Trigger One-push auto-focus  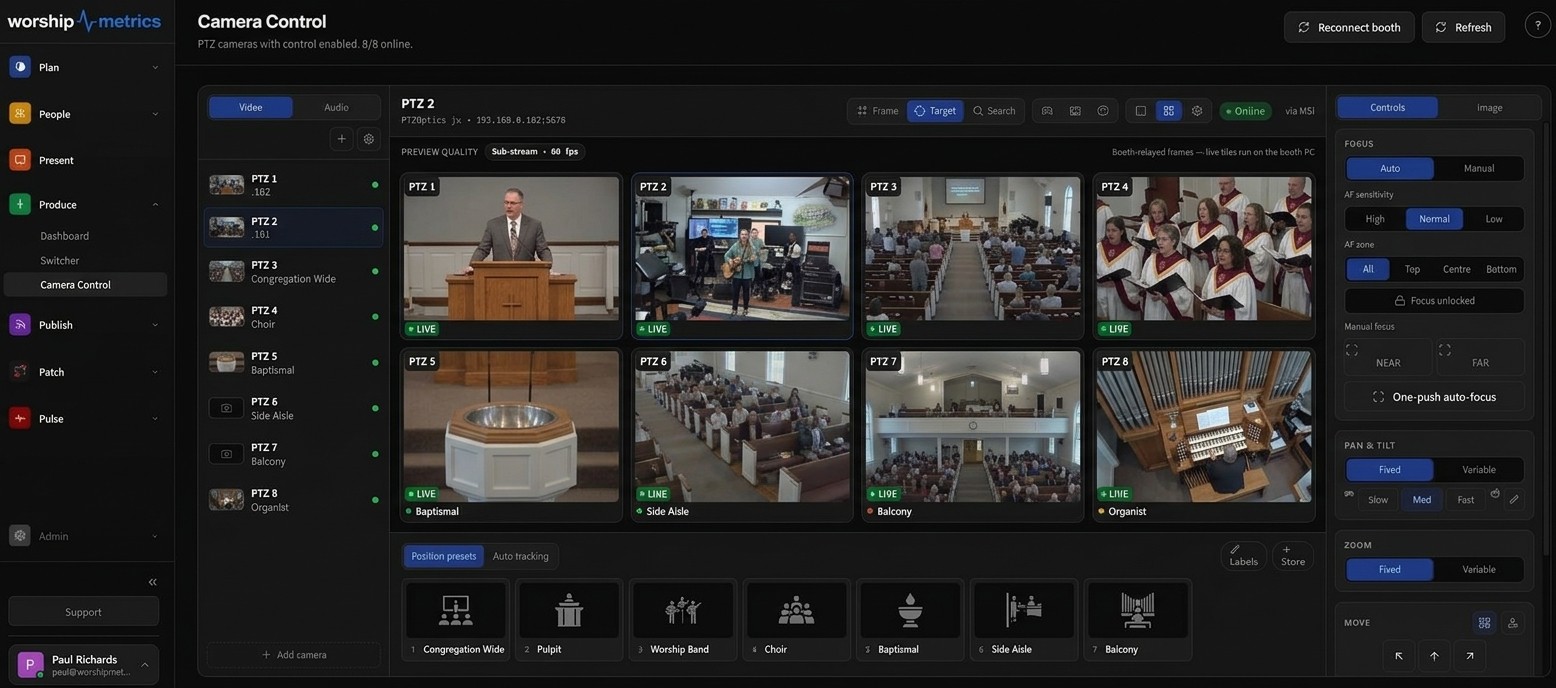pyautogui.click(x=1434, y=397)
